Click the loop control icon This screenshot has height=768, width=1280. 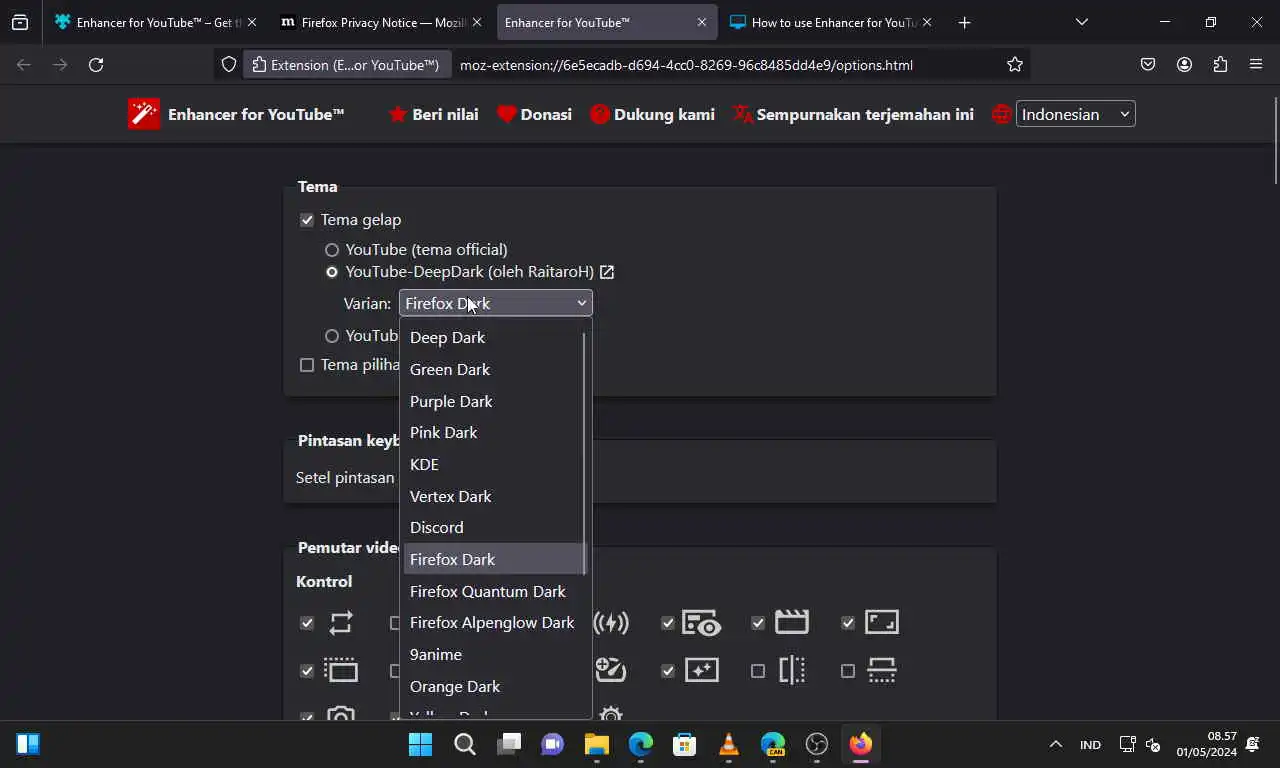coord(341,623)
